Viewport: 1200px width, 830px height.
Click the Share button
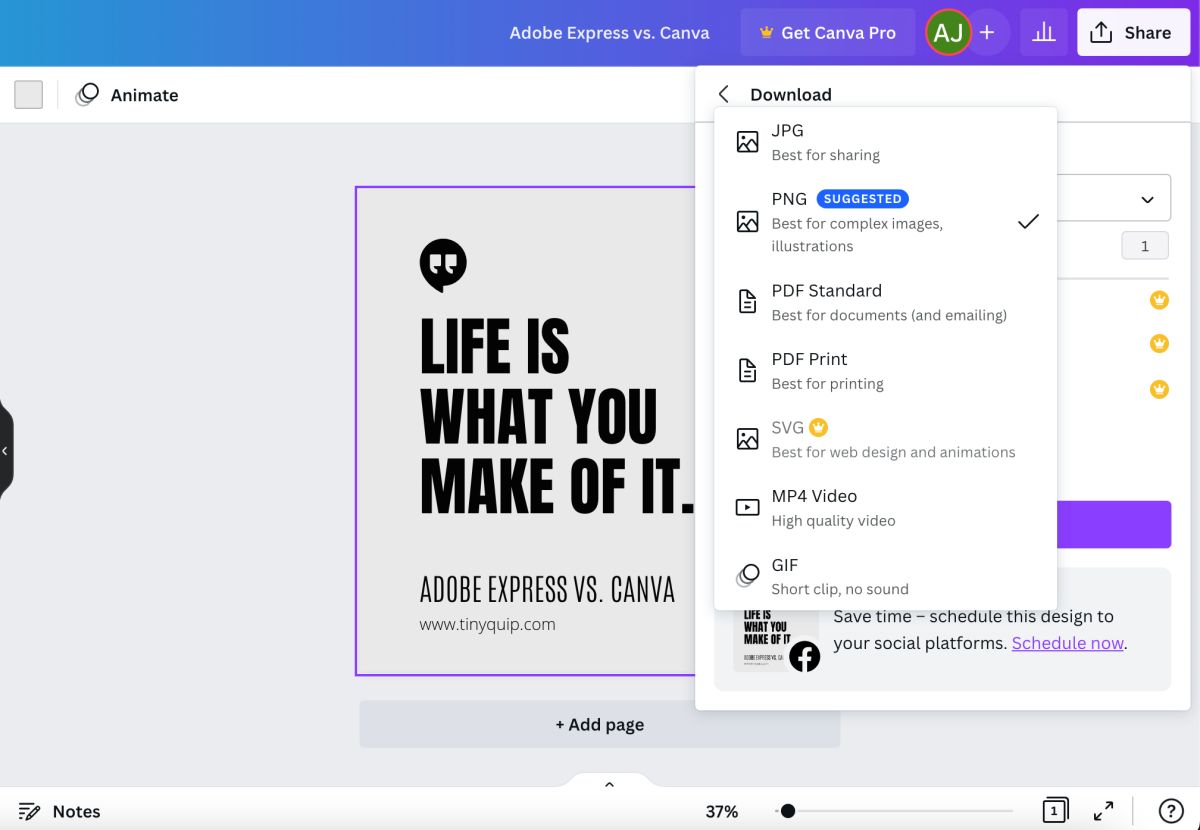tap(1133, 32)
